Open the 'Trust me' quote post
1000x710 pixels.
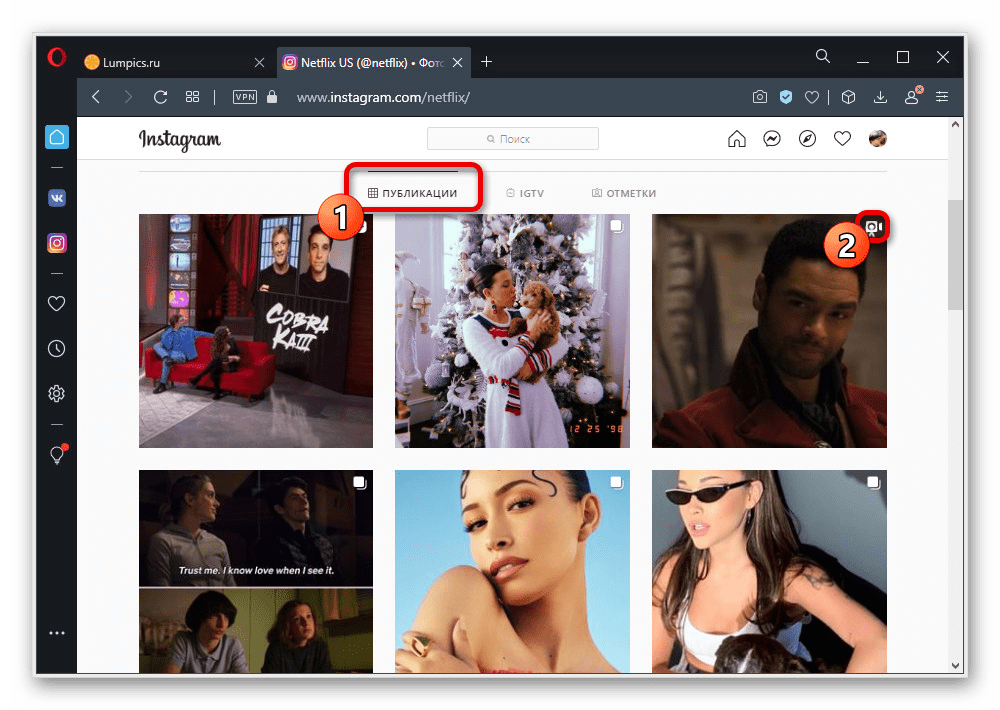click(x=256, y=572)
